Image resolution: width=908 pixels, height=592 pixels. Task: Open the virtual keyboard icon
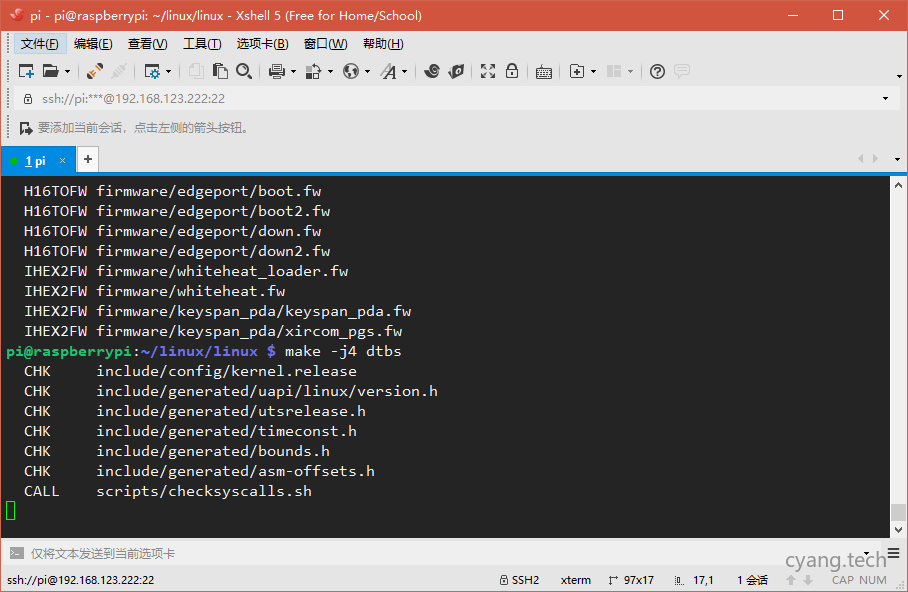point(543,71)
